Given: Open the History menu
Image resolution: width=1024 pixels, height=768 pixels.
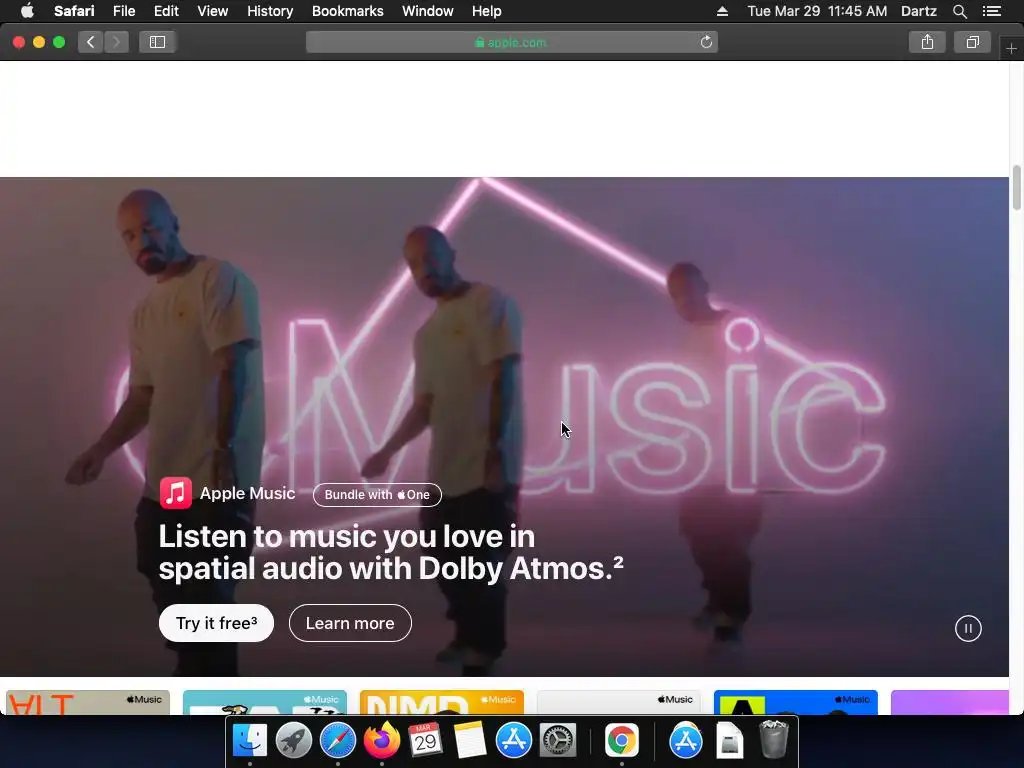Looking at the screenshot, I should pos(270,11).
